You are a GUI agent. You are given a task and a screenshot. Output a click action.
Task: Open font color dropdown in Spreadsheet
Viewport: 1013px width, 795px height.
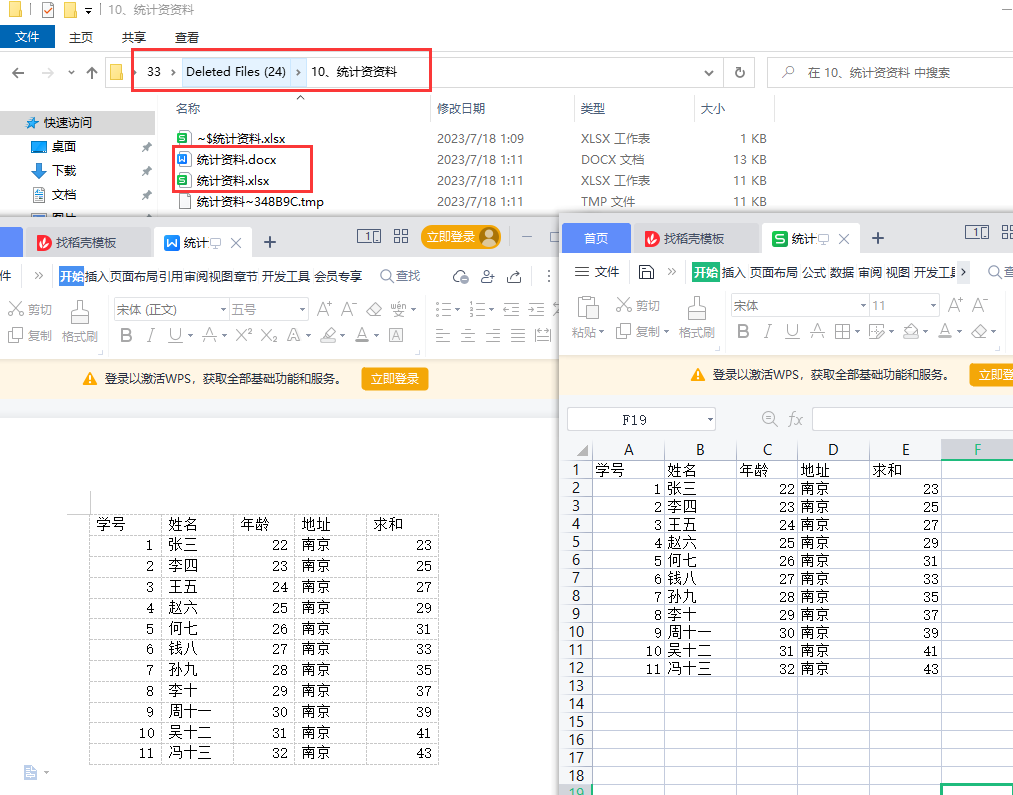(959, 331)
